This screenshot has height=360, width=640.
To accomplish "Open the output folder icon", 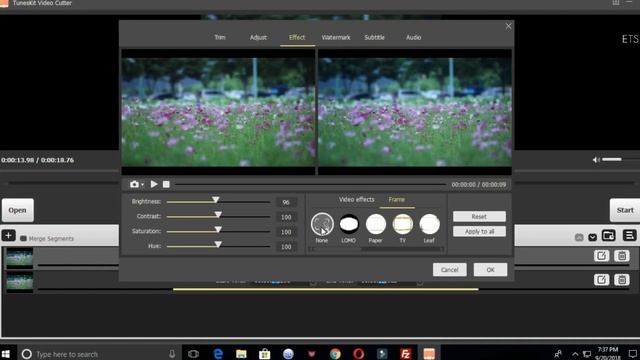I will pos(608,236).
